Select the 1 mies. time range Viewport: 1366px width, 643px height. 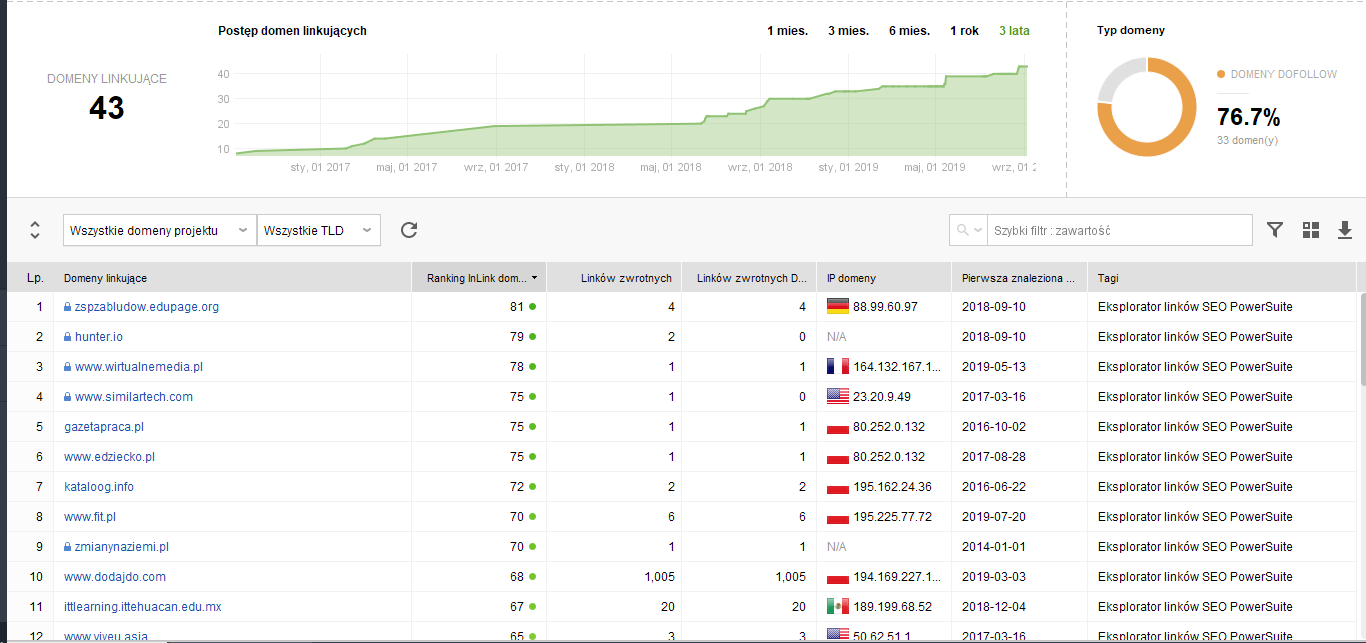click(x=787, y=31)
